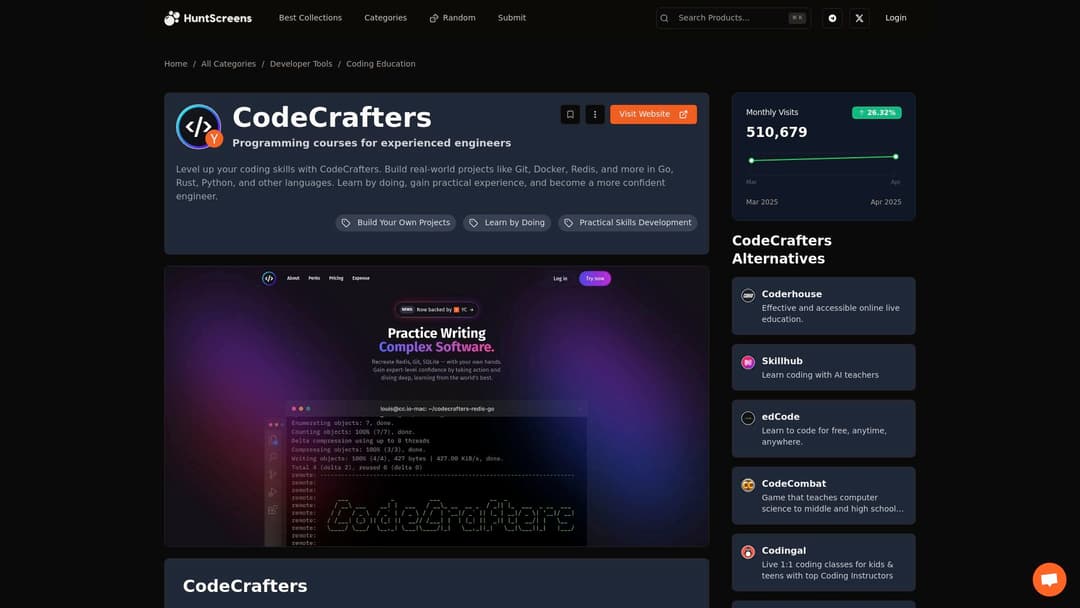Open the CodeCrafters website screenshot preview
1080x608 pixels.
(437, 406)
